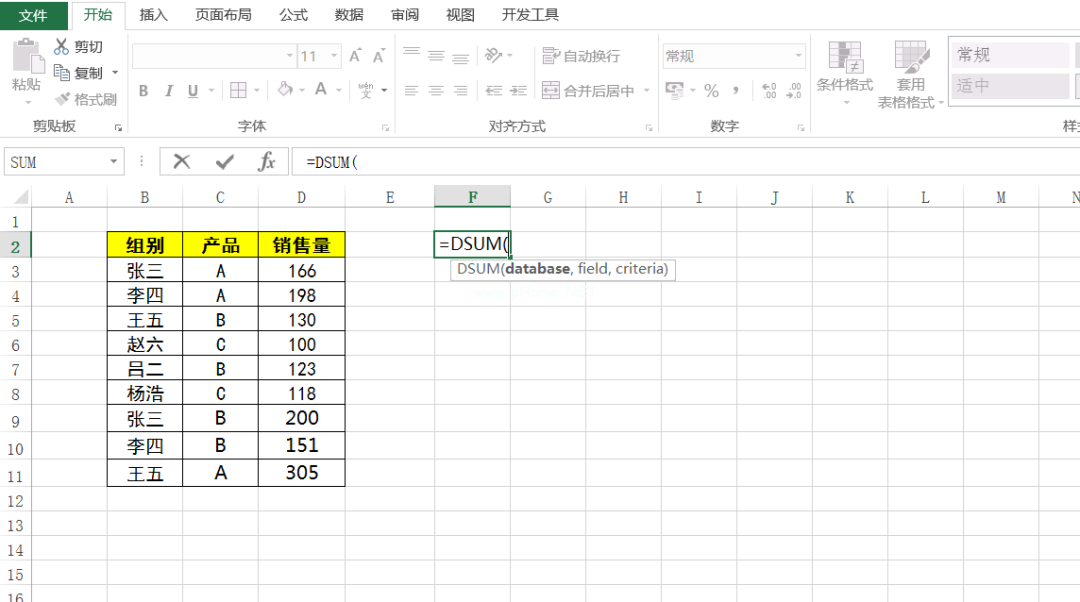Expand the number format dropdown (常规)
This screenshot has width=1080, height=602.
pyautogui.click(x=798, y=57)
